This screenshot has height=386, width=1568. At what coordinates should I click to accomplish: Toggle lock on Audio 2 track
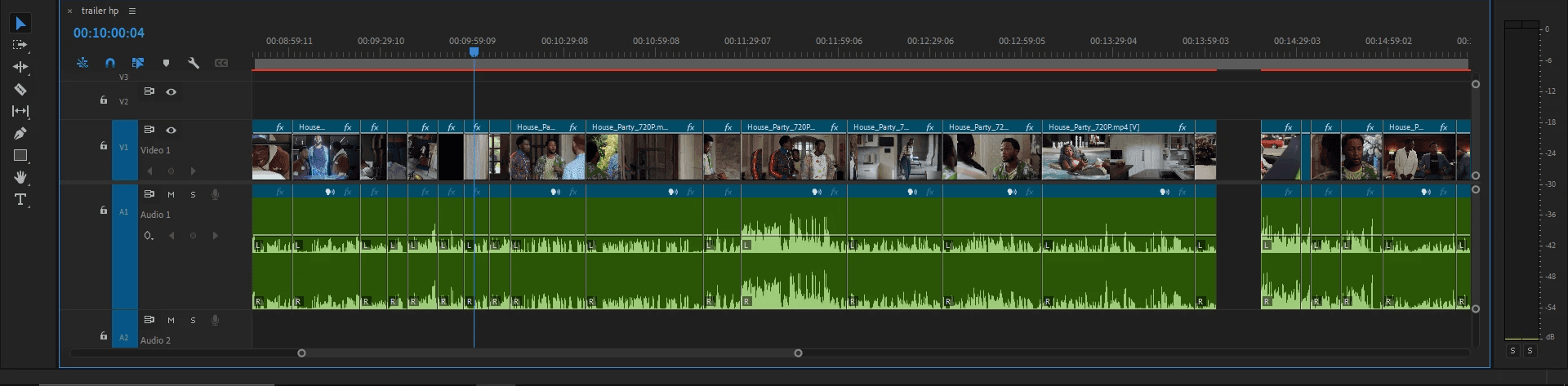coord(103,336)
